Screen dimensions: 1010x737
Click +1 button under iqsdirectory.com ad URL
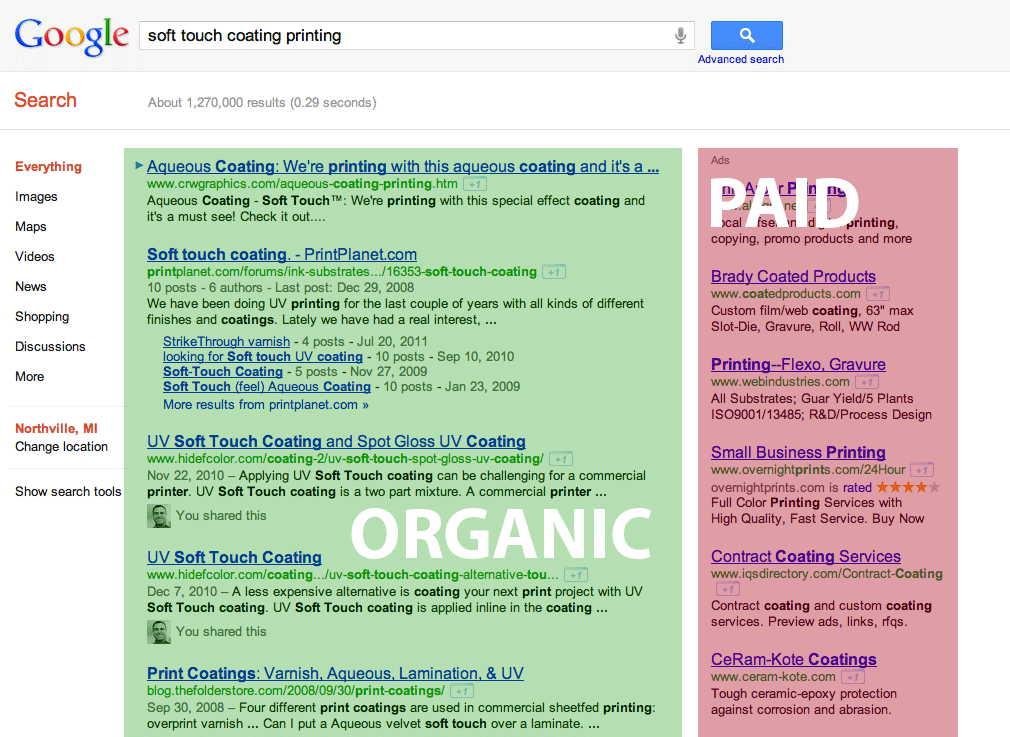pyautogui.click(x=728, y=589)
